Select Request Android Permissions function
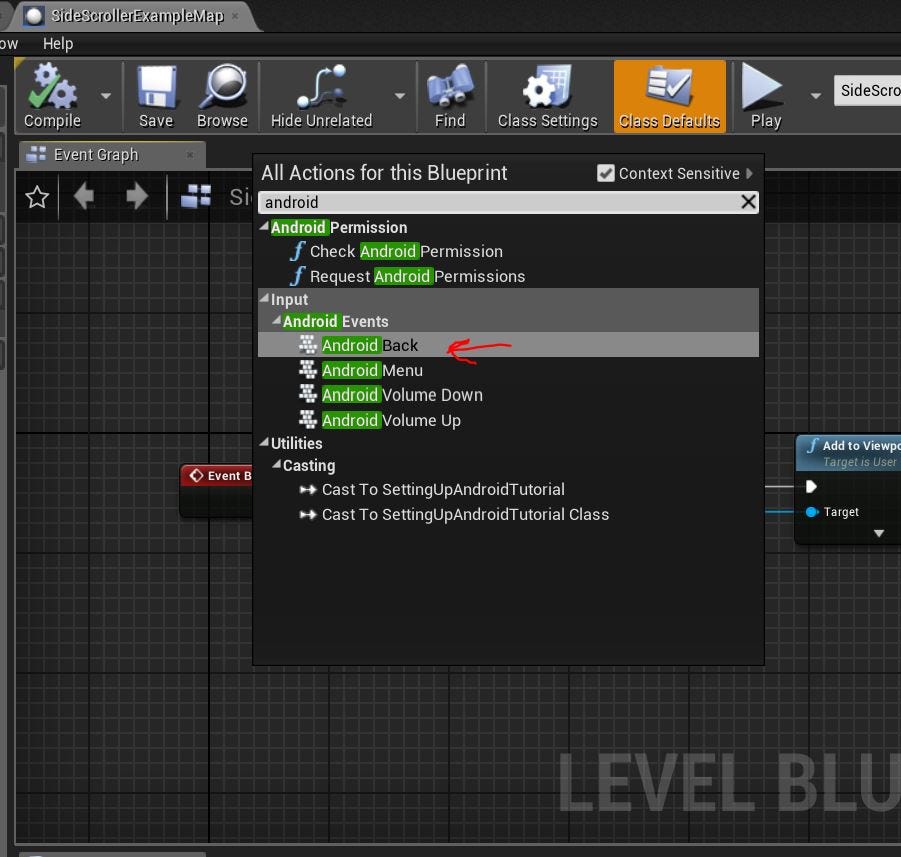The width and height of the screenshot is (901, 857). tap(417, 276)
